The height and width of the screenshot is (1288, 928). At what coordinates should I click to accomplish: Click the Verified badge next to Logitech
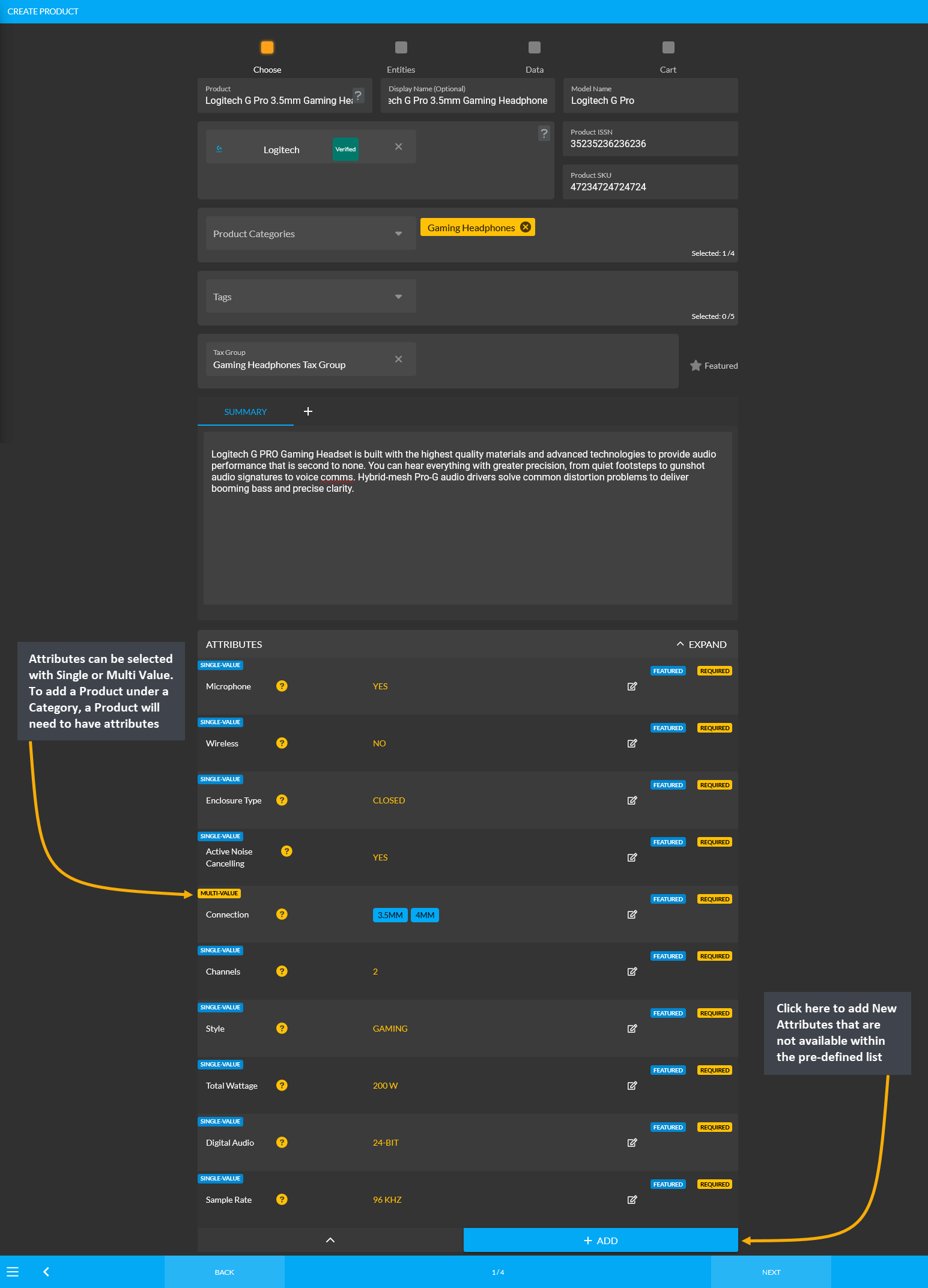point(345,149)
